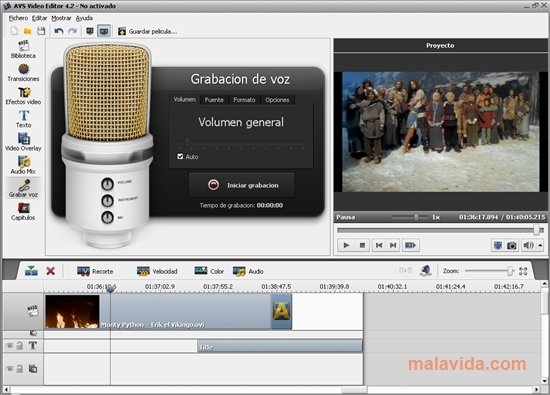Click the timeline playhead marker
Viewport: 550px width, 395px height.
coord(110,289)
